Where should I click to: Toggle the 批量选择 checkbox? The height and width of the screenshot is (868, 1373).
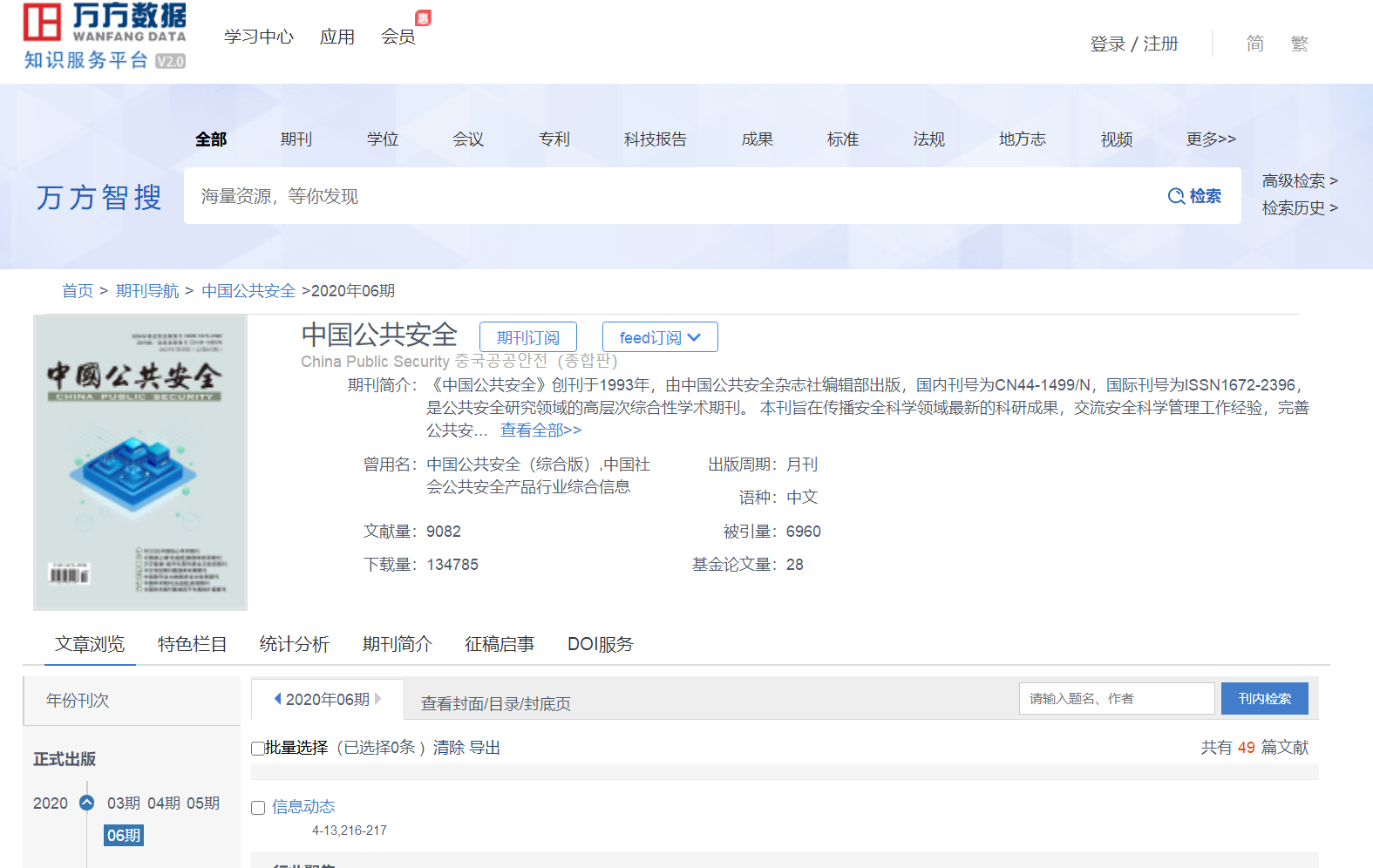(257, 748)
